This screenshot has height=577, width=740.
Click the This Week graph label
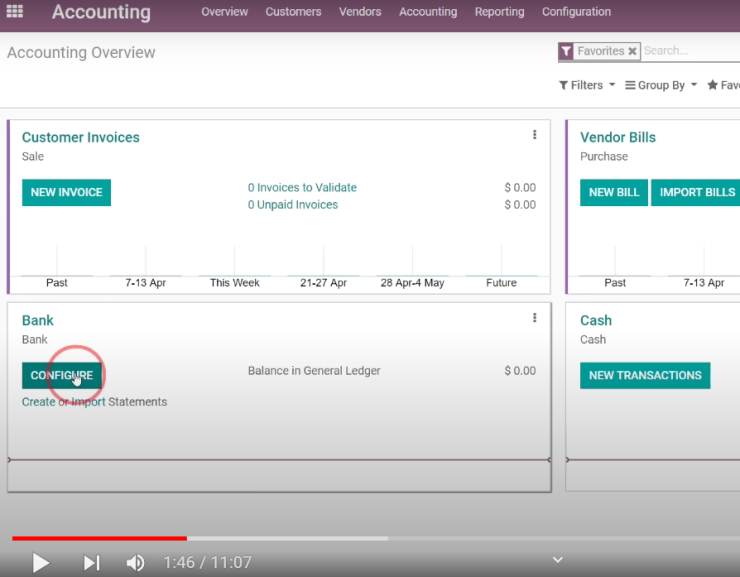pyautogui.click(x=235, y=283)
